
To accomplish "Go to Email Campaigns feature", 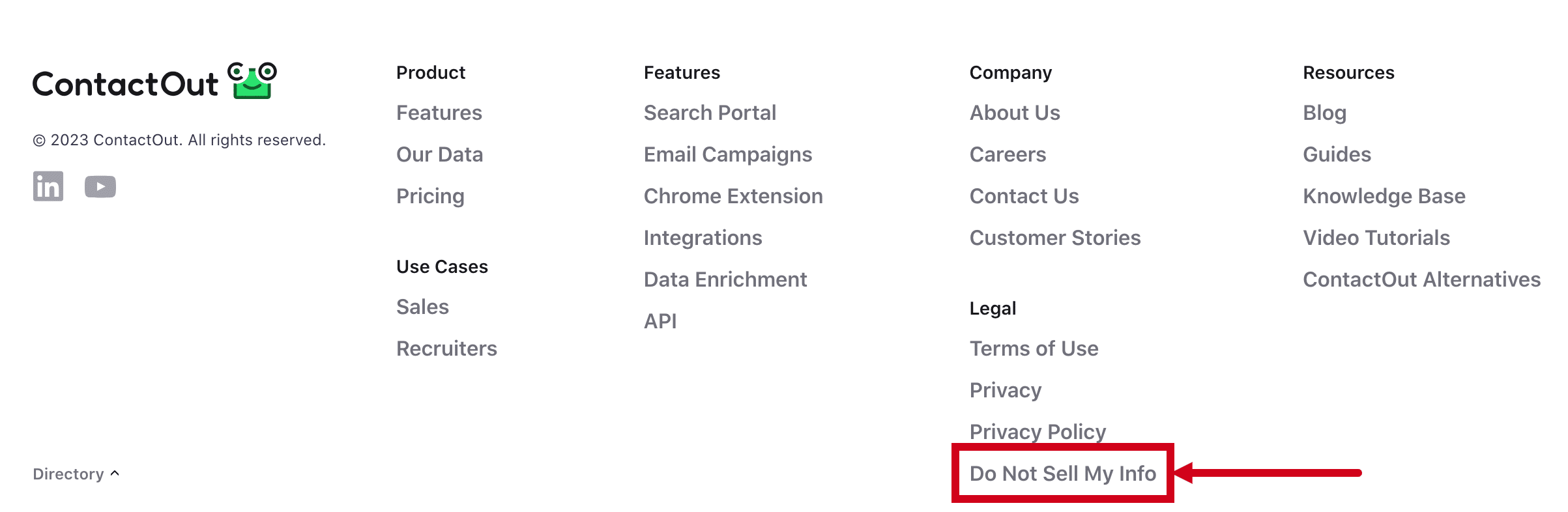I will pyautogui.click(x=728, y=154).
